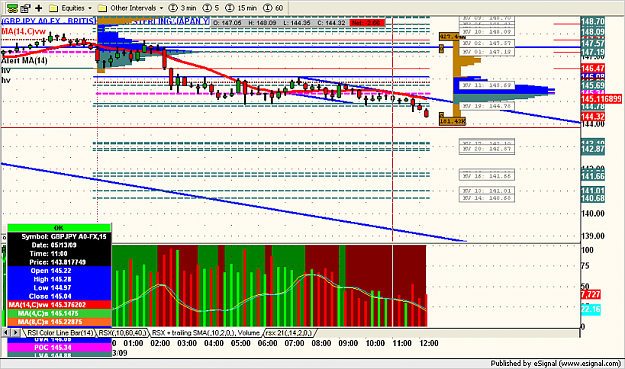Click the 148.70 price axis label
Image resolution: width=625 pixels, height=369 pixels.
(x=593, y=22)
